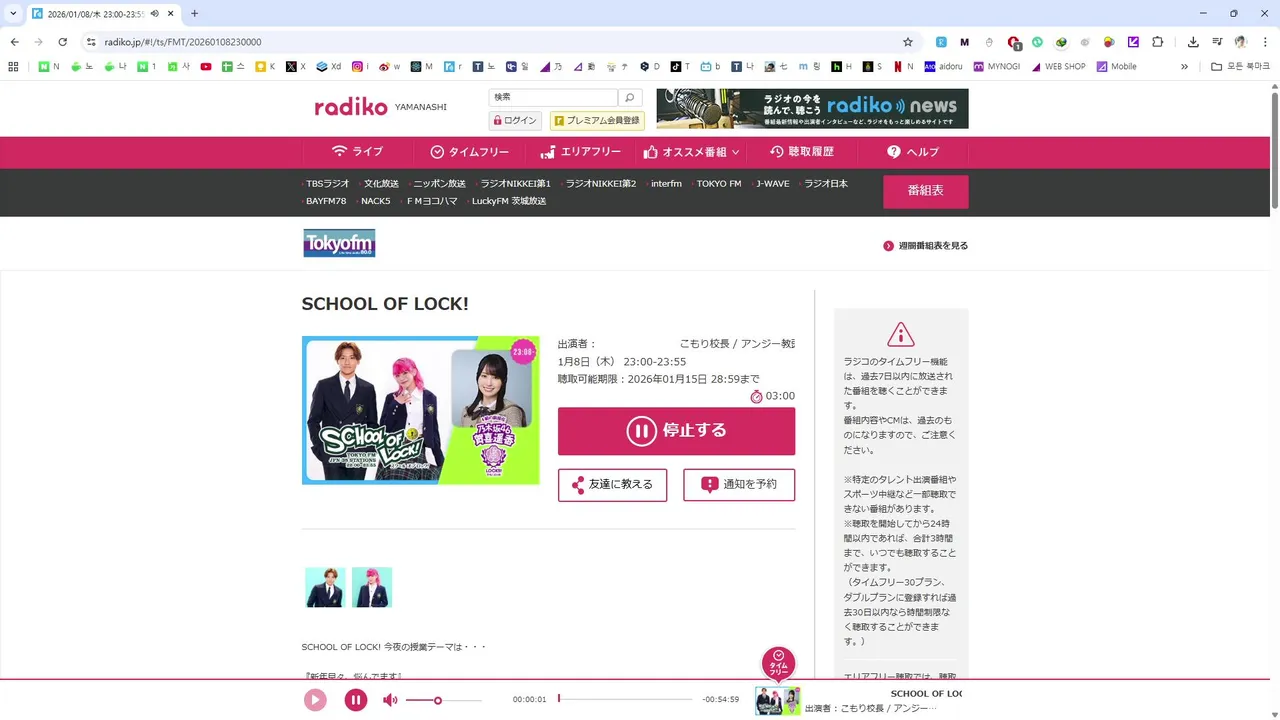Click the ログイン login button
The image size is (1280, 720).
(x=515, y=121)
